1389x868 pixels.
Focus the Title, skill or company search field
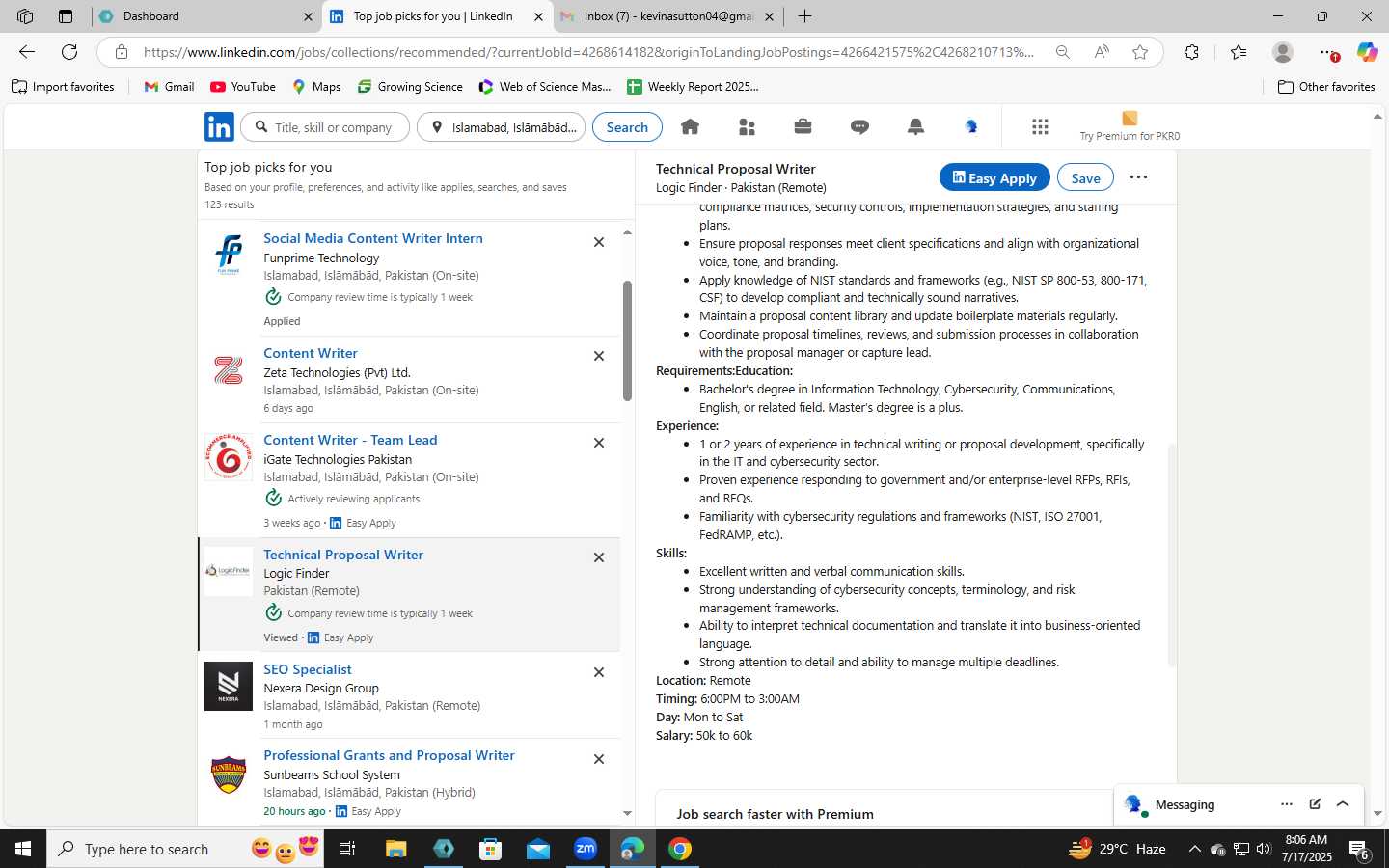point(326,127)
